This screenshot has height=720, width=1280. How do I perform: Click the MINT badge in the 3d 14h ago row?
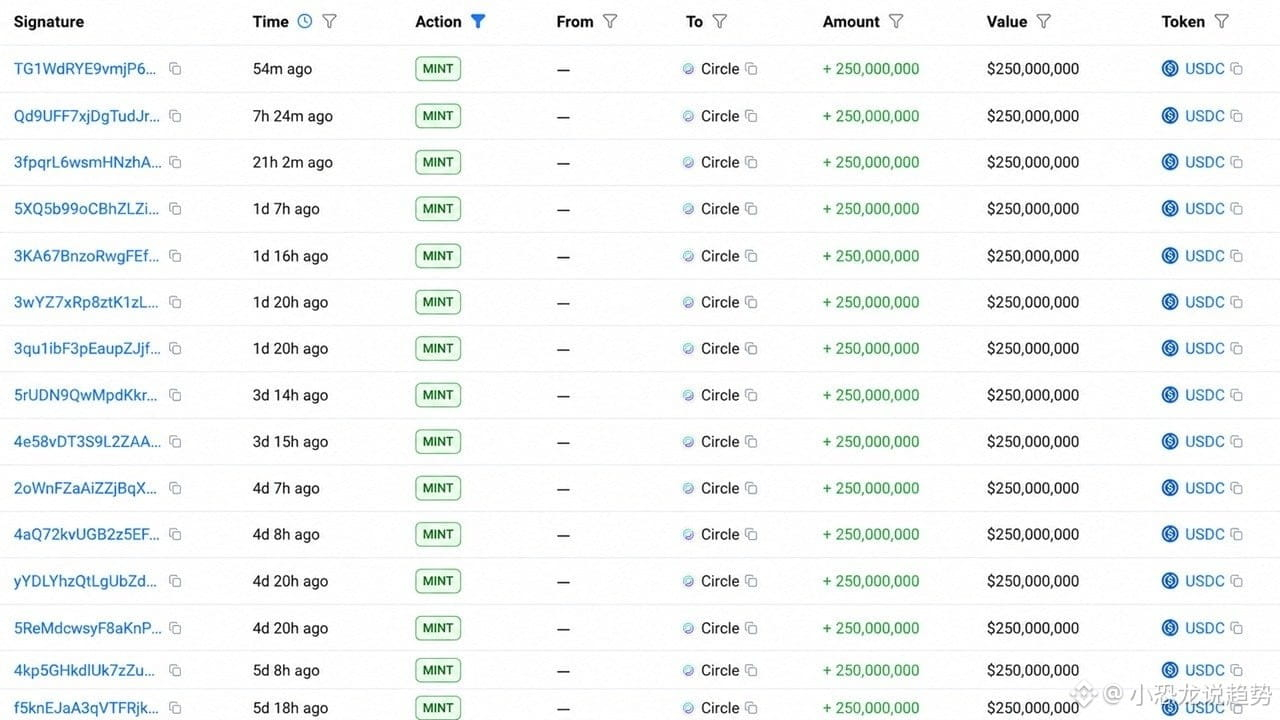[x=438, y=395]
